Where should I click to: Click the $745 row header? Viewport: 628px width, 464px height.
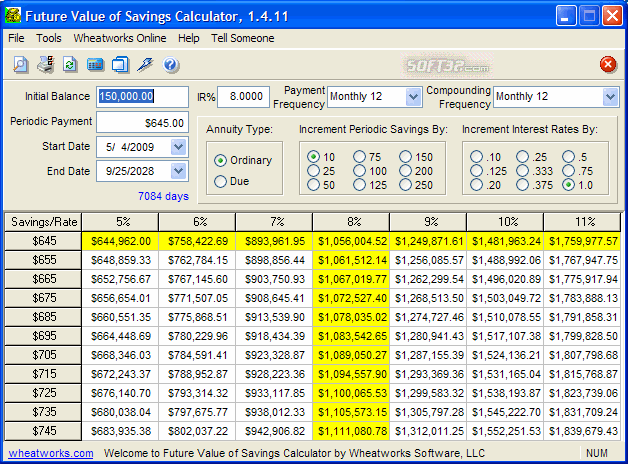tap(43, 431)
